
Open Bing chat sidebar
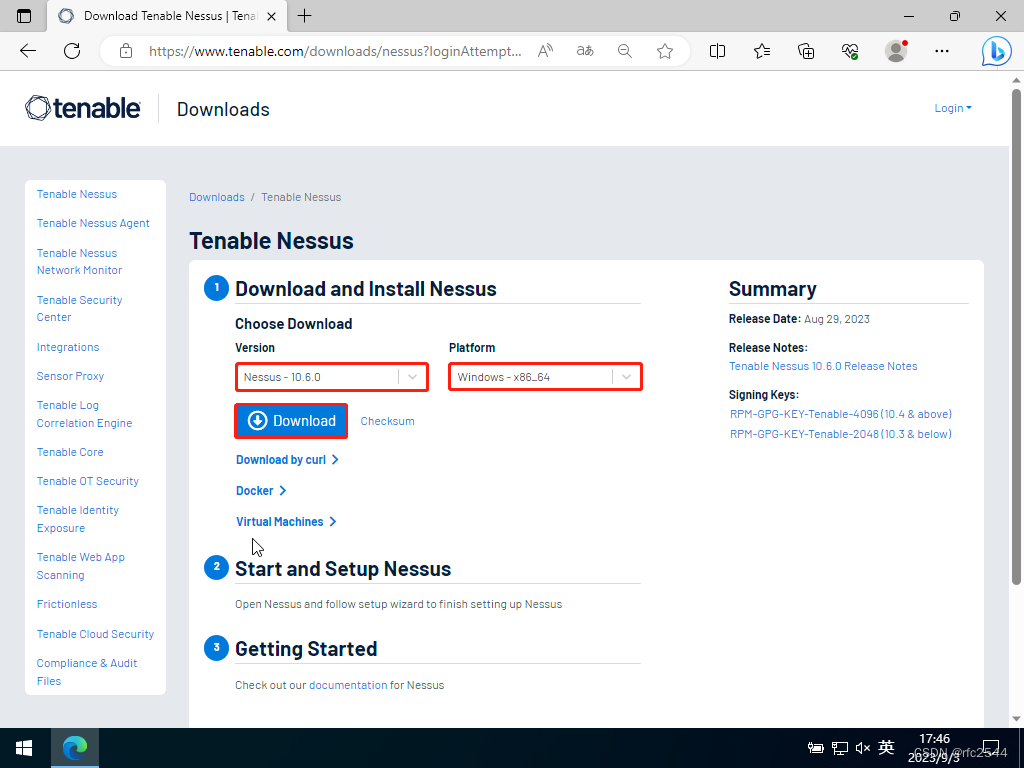click(x=996, y=51)
